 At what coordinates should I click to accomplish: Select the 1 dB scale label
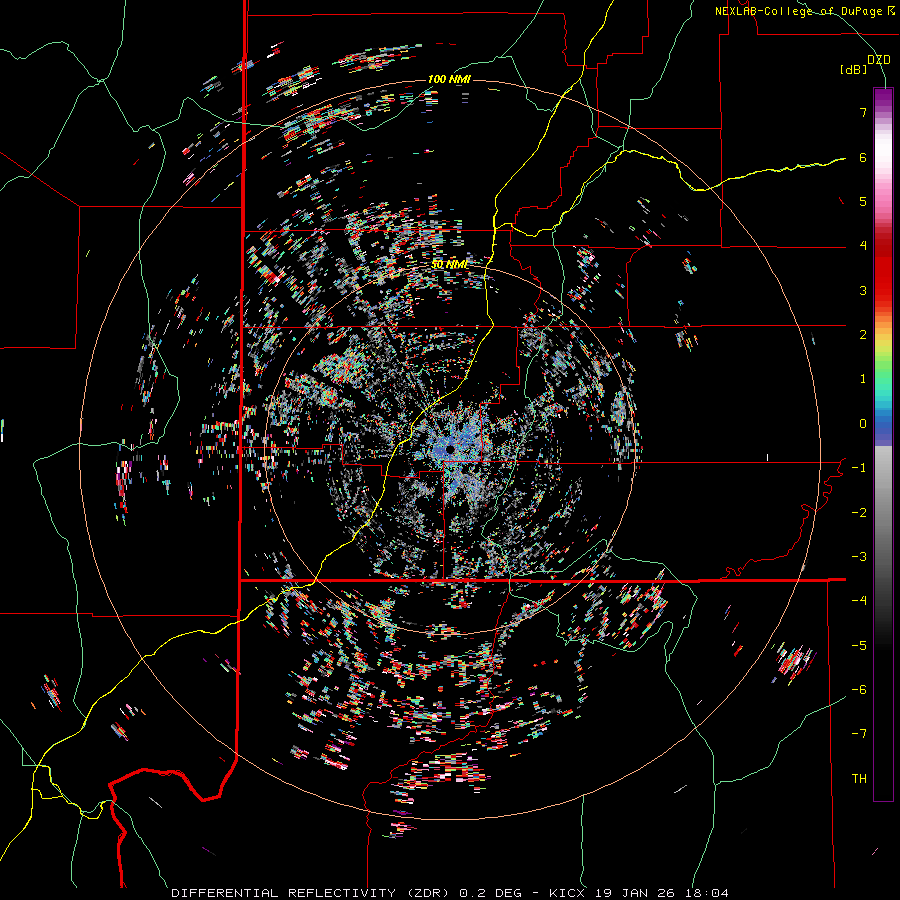click(x=863, y=379)
